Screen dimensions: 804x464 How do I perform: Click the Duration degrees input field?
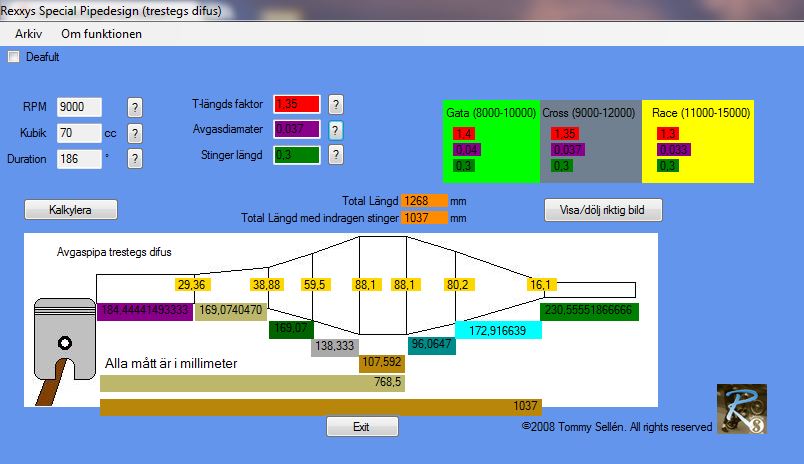coord(79,159)
